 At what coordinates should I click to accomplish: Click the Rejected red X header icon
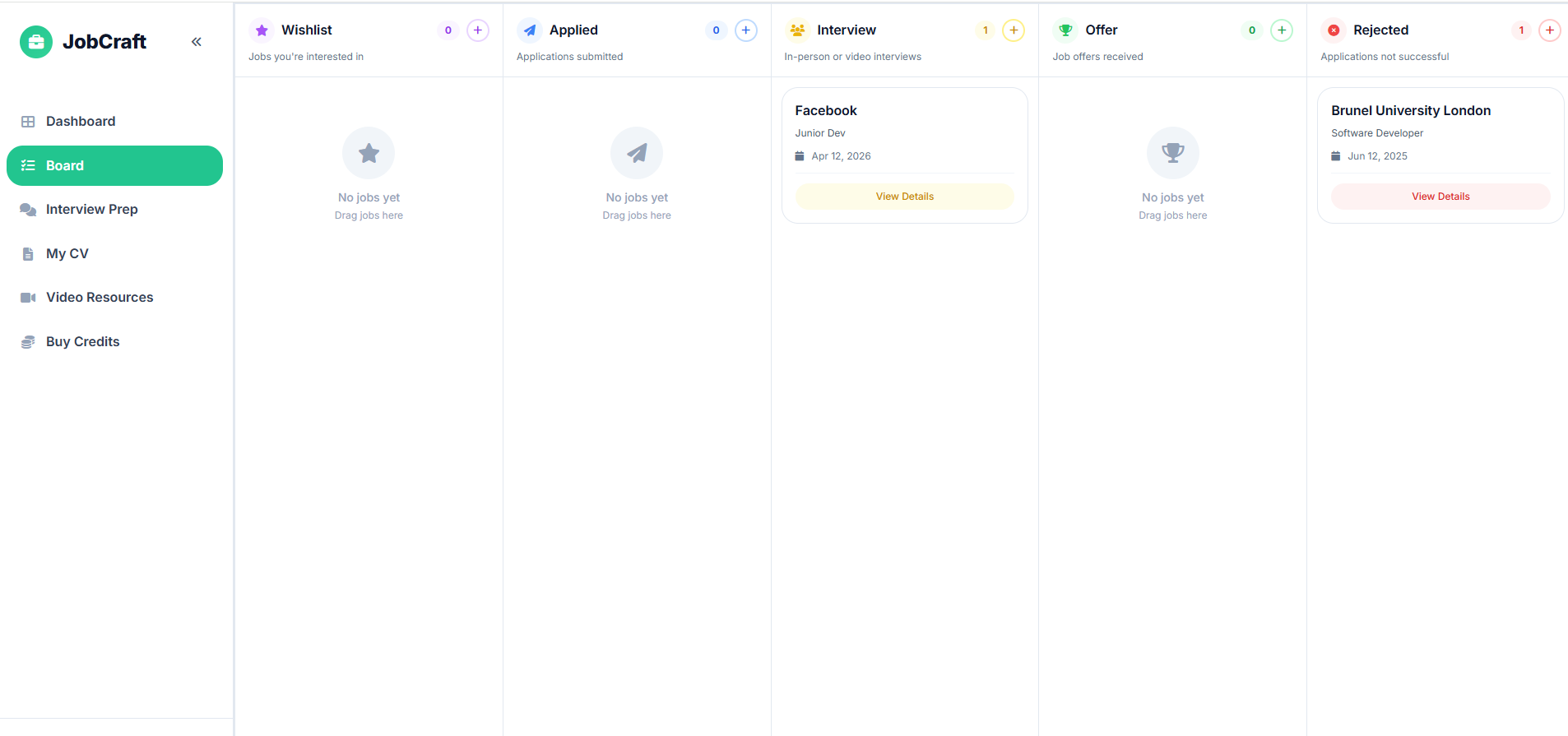(1334, 30)
